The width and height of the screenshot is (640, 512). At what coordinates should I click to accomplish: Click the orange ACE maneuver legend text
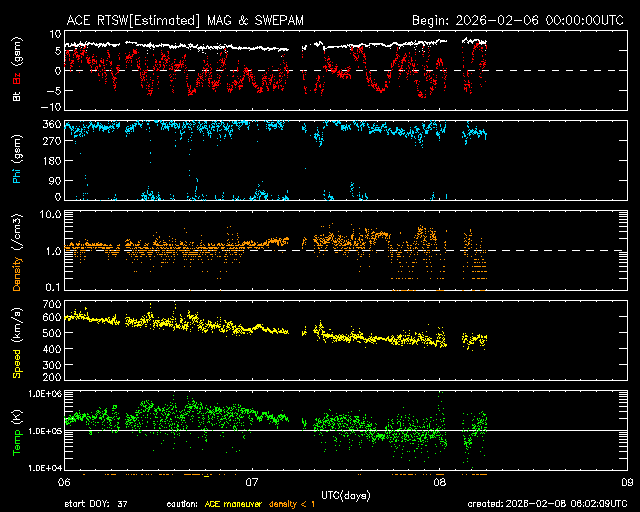[229, 503]
